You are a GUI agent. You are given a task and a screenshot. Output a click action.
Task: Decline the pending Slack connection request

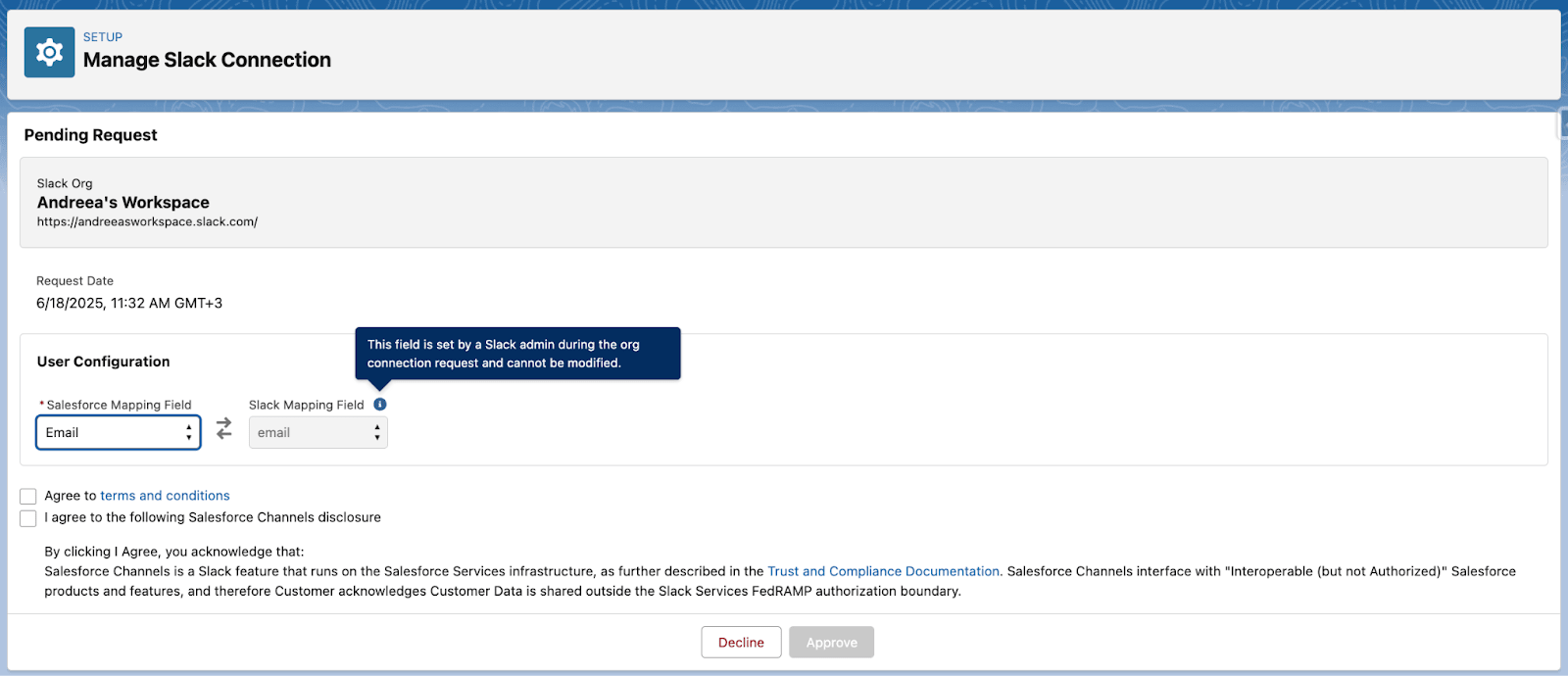741,643
